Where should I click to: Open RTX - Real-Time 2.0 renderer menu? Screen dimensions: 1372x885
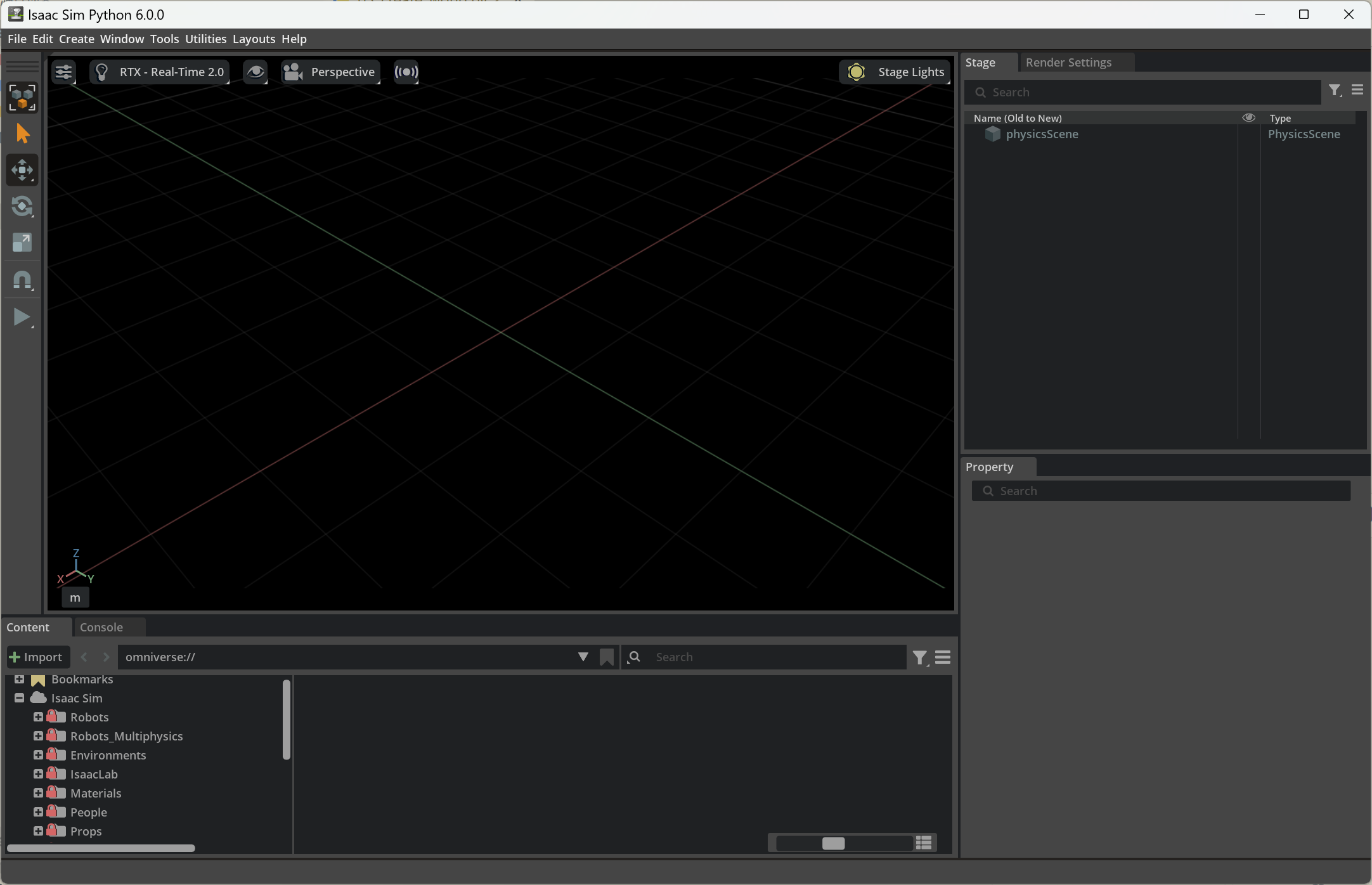(x=160, y=72)
